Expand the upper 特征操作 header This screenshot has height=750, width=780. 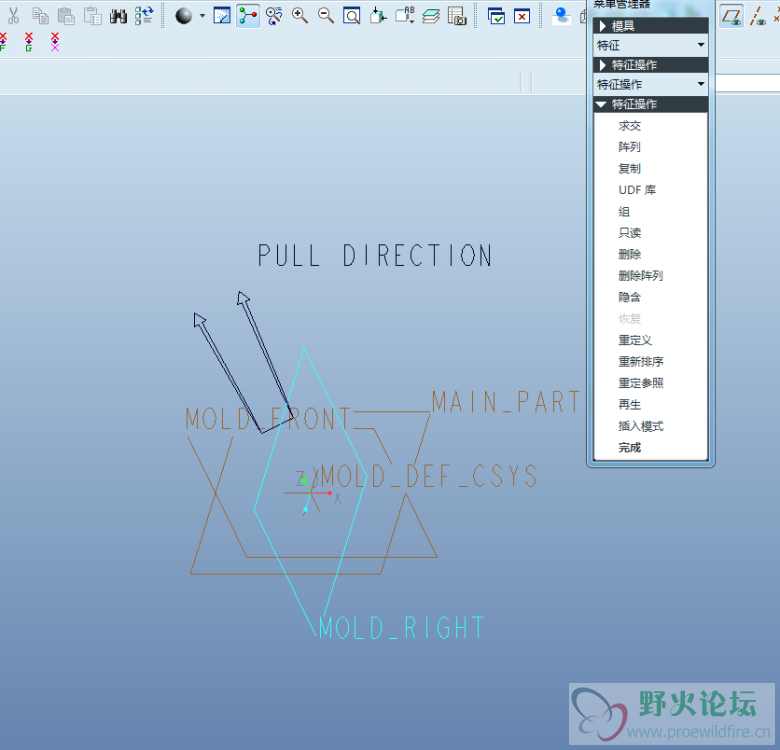(651, 65)
